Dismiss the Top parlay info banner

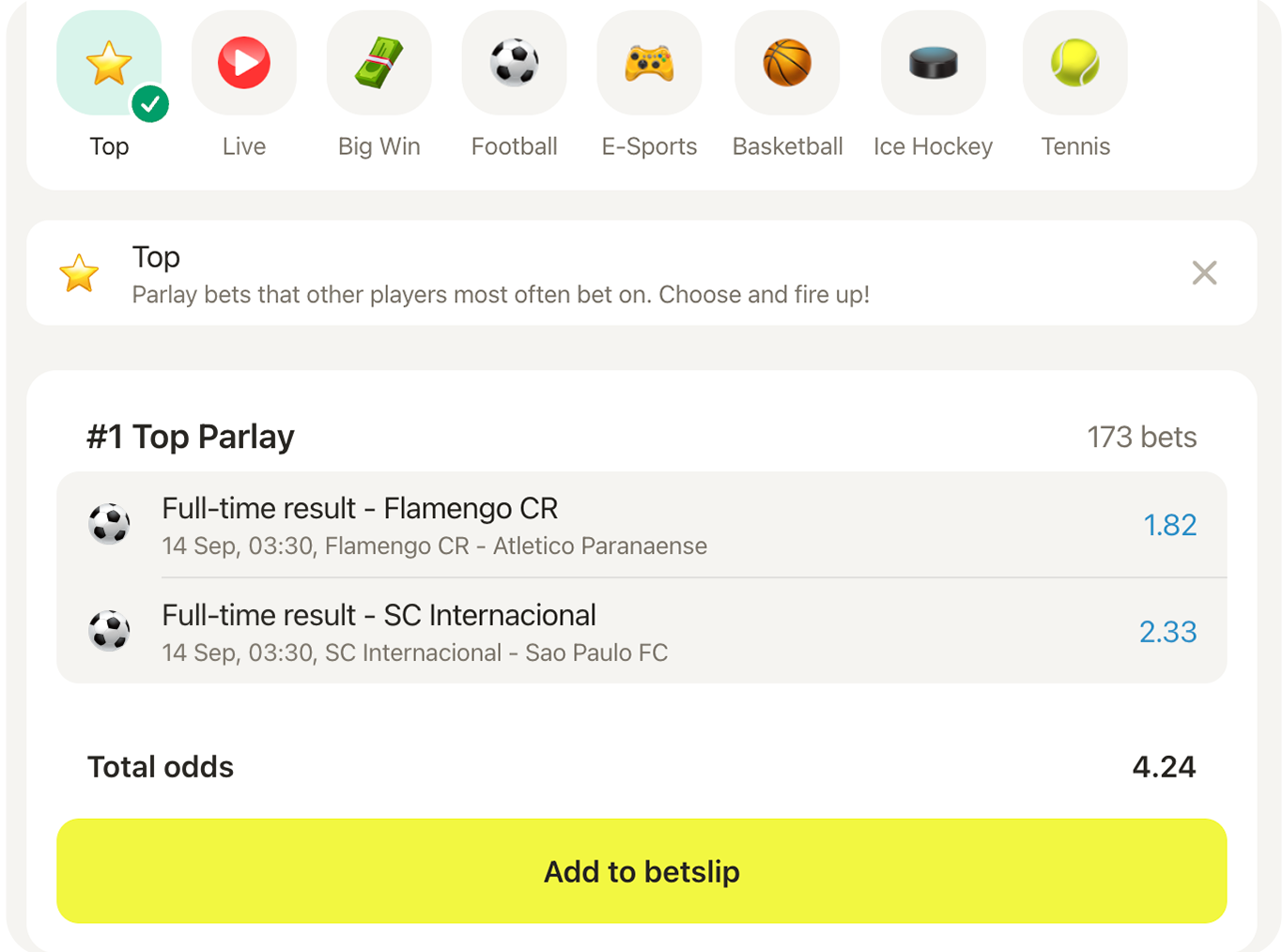click(1204, 273)
